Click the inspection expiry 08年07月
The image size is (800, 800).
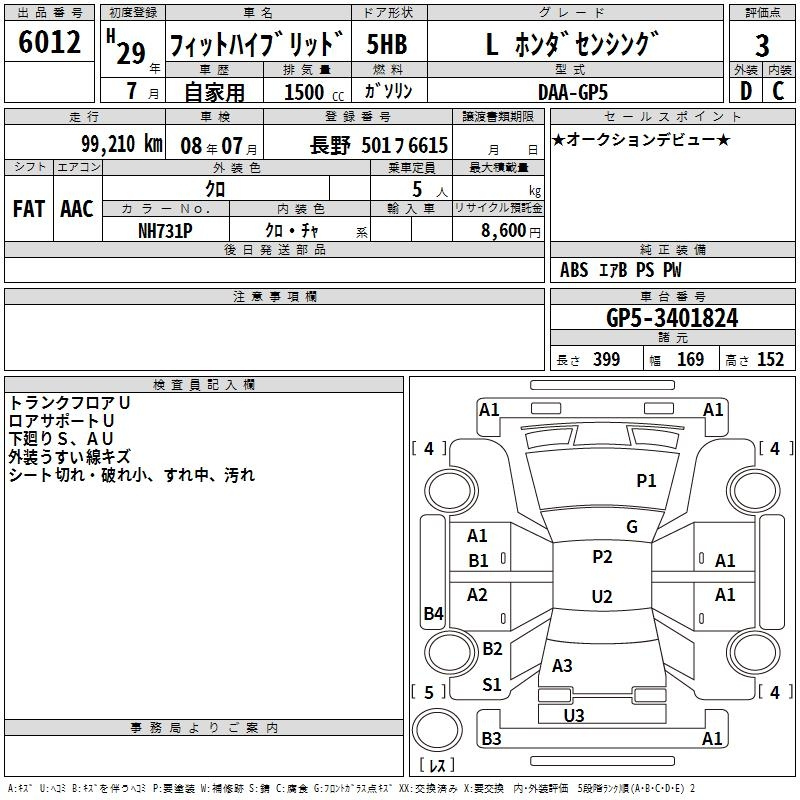219,146
